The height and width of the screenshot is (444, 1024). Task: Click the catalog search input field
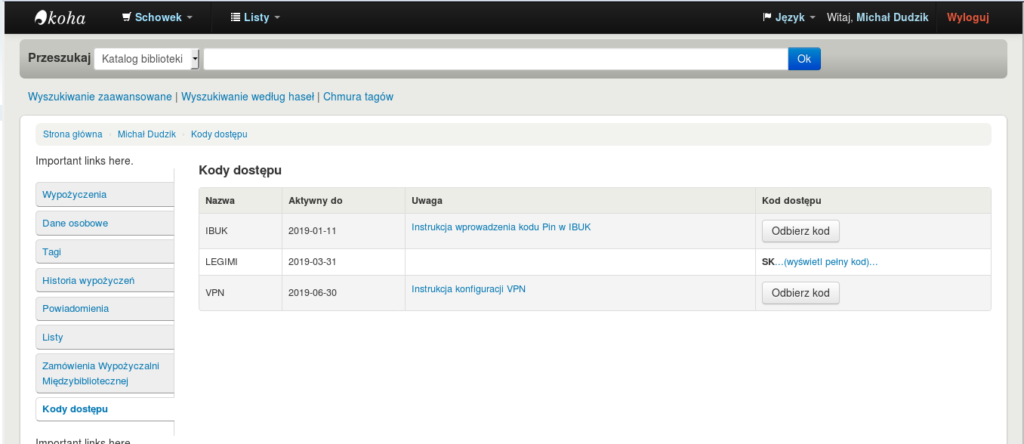495,59
